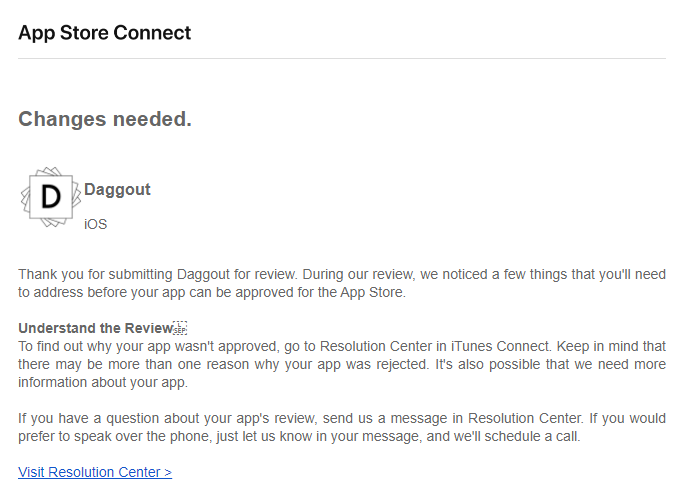Viewport: 697px width, 495px height.
Task: Click the Daggout app icon
Action: pyautogui.click(x=51, y=197)
